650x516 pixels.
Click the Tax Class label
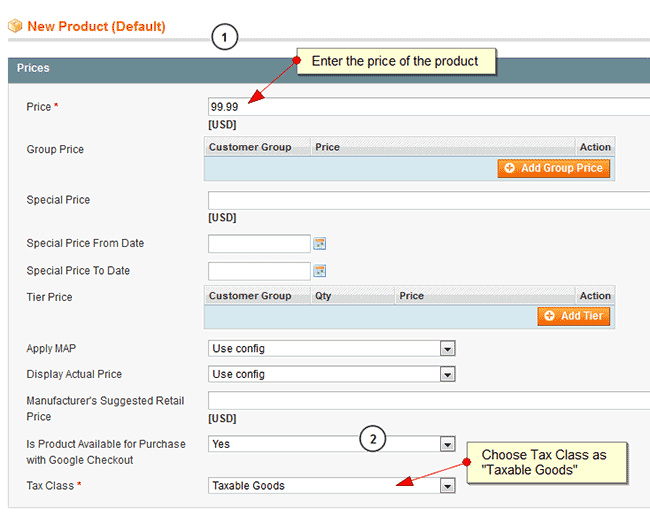[x=50, y=486]
